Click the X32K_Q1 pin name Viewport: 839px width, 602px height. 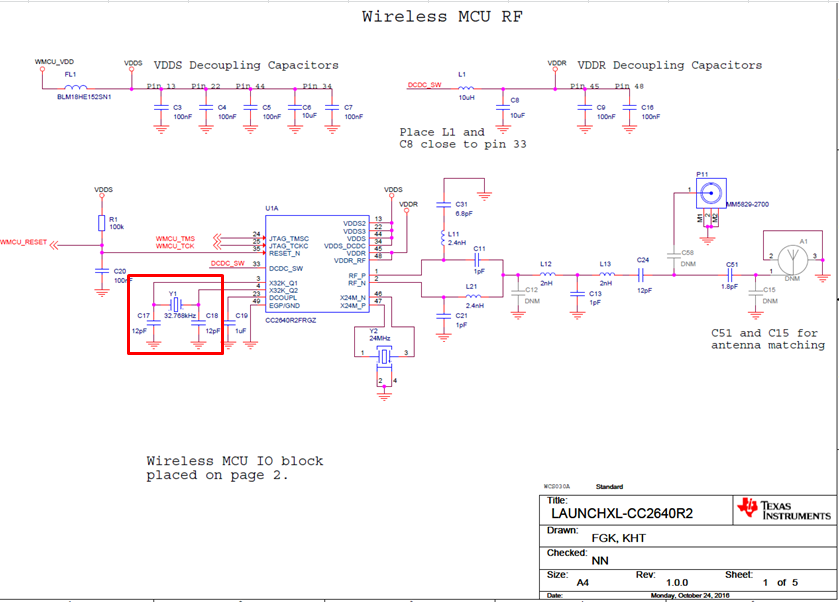pos(283,284)
